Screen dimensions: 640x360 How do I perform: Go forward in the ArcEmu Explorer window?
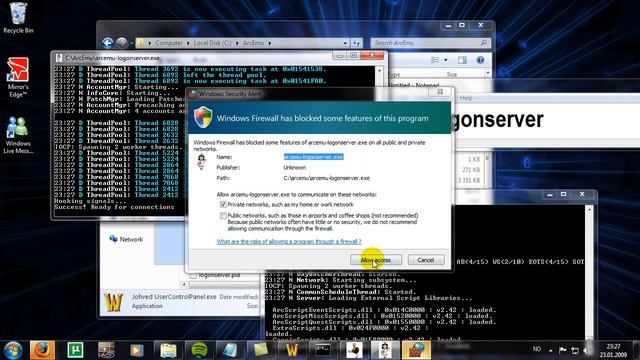click(x=121, y=42)
